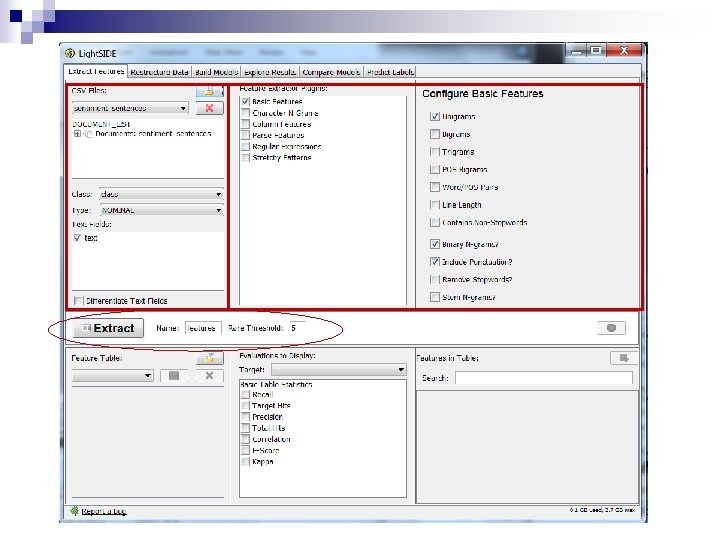The width and height of the screenshot is (720, 540).
Task: Toggle the text field checkbox
Action: (x=78, y=238)
